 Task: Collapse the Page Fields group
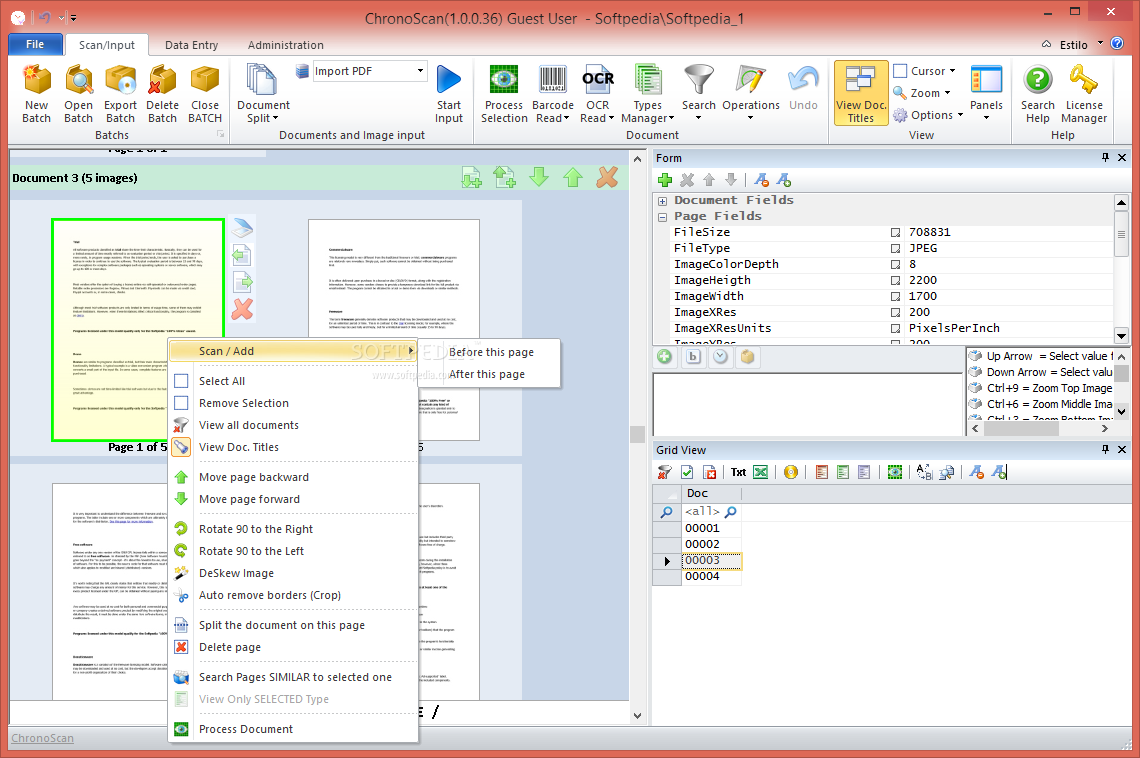click(662, 217)
